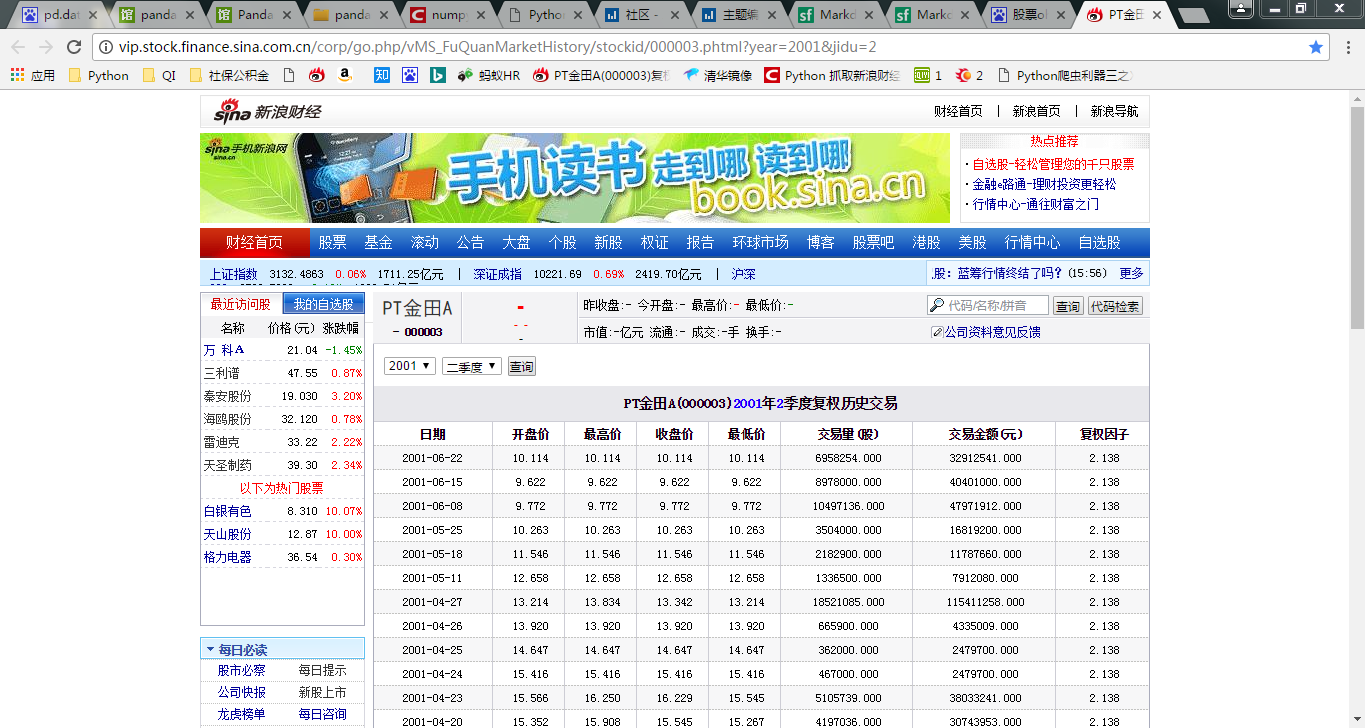The height and width of the screenshot is (728, 1365).
Task: Switch to the 社区 browser tab
Action: point(640,15)
